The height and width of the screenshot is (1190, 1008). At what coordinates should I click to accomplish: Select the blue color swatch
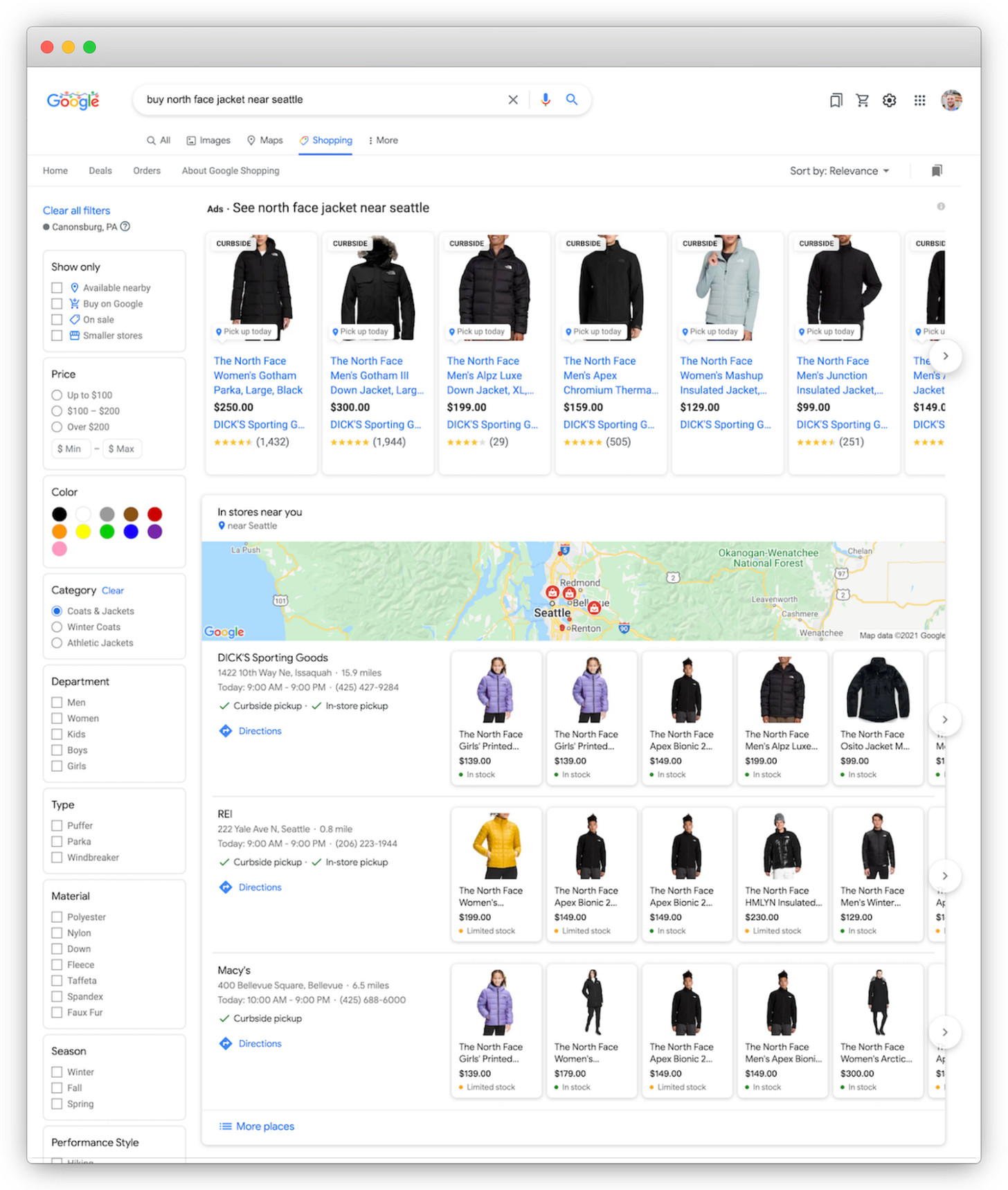coord(131,531)
